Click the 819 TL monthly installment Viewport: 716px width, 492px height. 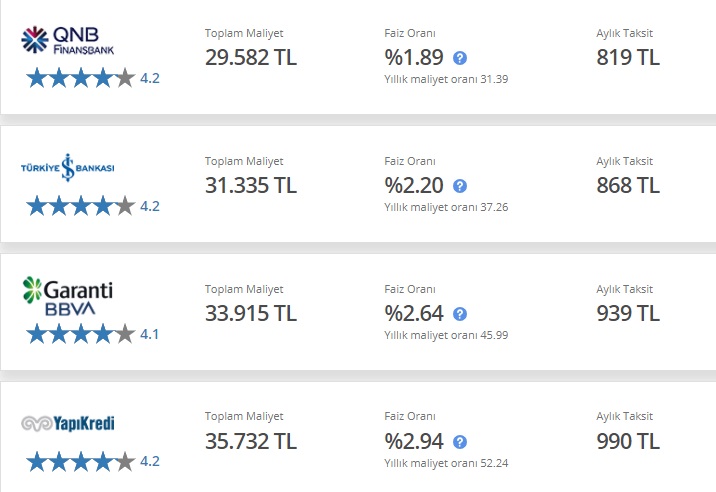pos(628,58)
